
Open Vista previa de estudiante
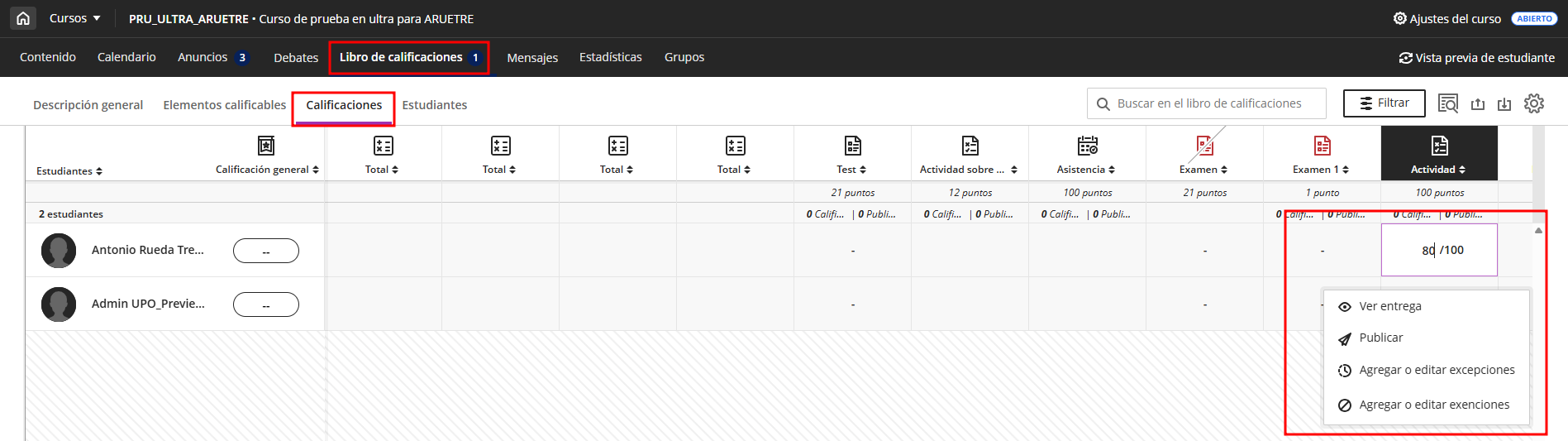1477,58
